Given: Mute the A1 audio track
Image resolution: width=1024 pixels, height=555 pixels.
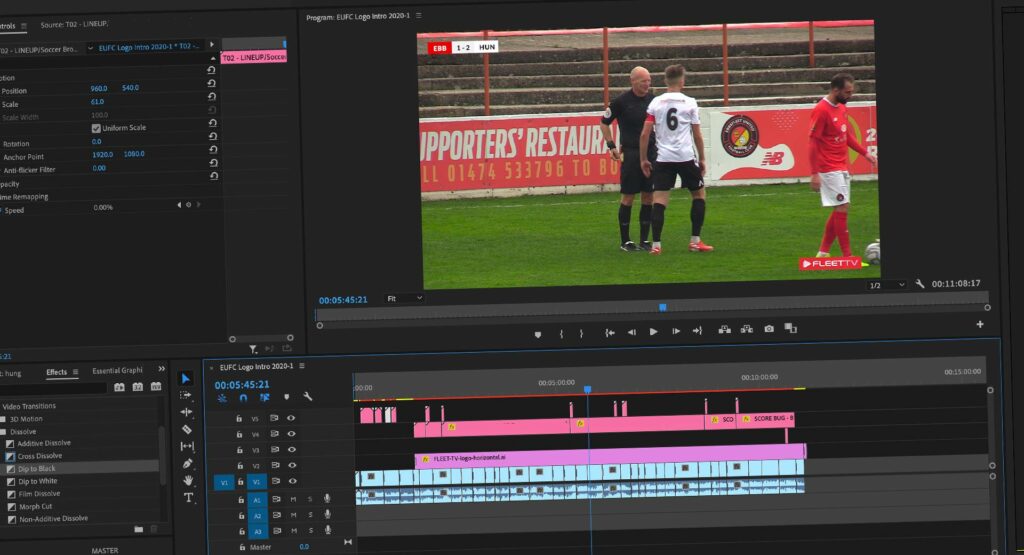Looking at the screenshot, I should [293, 499].
